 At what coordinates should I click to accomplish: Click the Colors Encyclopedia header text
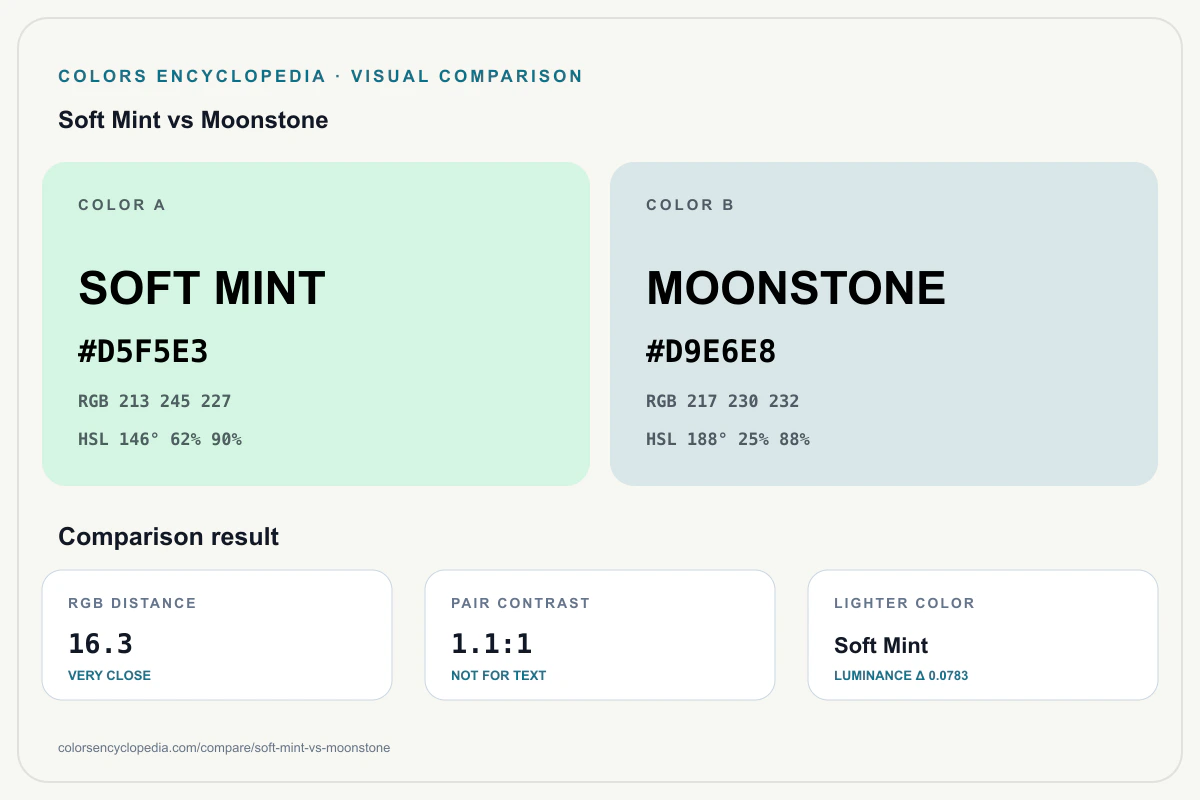coord(192,76)
